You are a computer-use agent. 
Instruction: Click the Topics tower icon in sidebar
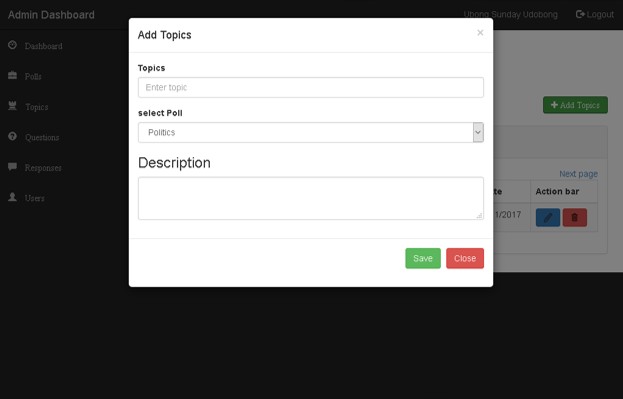[x=12, y=106]
